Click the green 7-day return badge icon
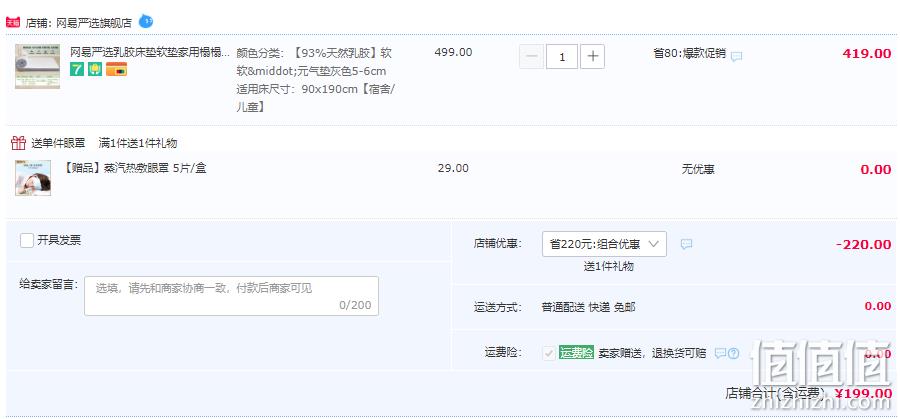 click(x=77, y=69)
